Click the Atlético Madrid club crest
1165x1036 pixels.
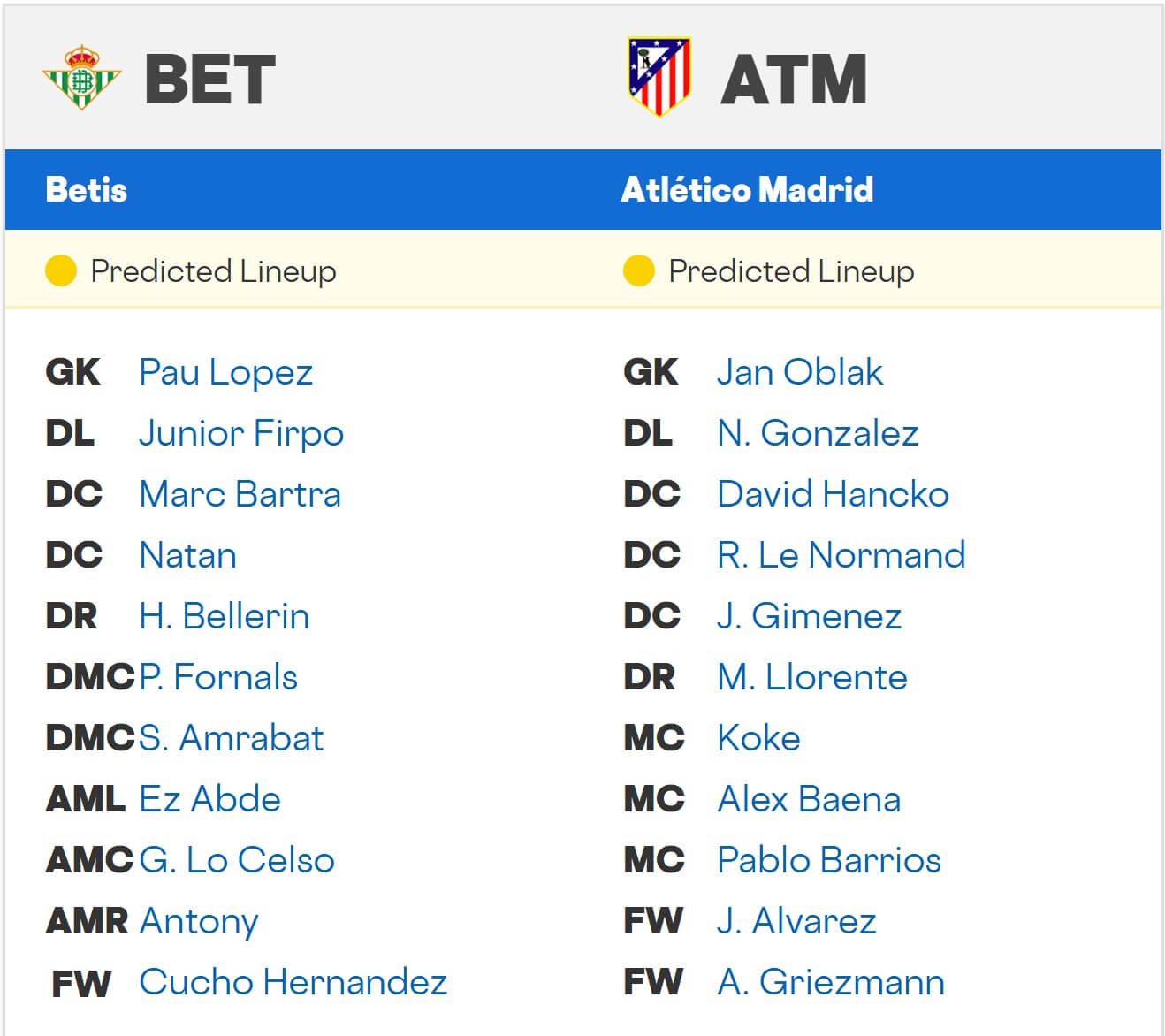[x=659, y=77]
